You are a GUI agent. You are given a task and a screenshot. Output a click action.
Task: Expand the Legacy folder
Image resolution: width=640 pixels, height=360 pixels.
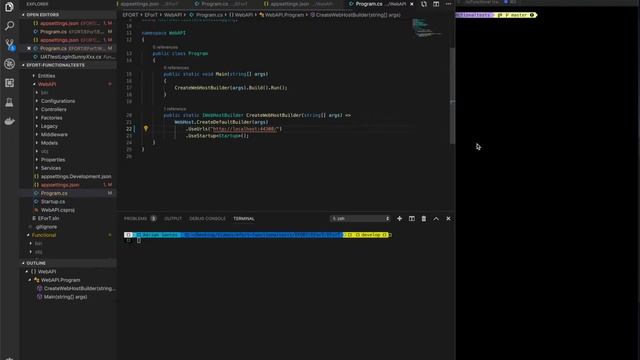pyautogui.click(x=49, y=126)
